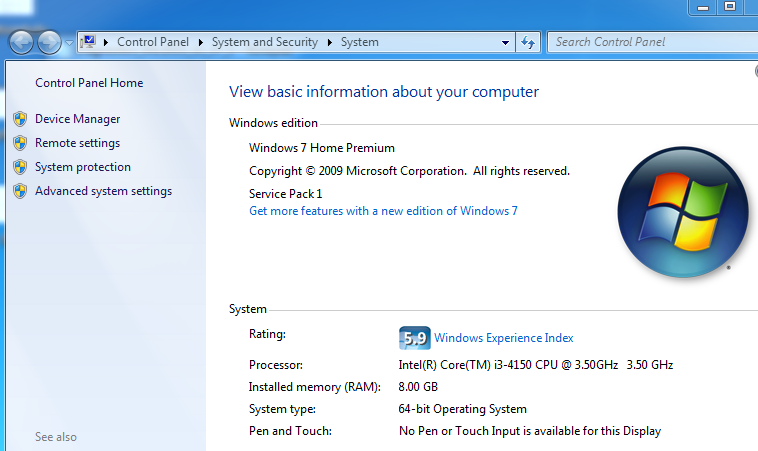Click the shield icon beside System protection

[20, 167]
